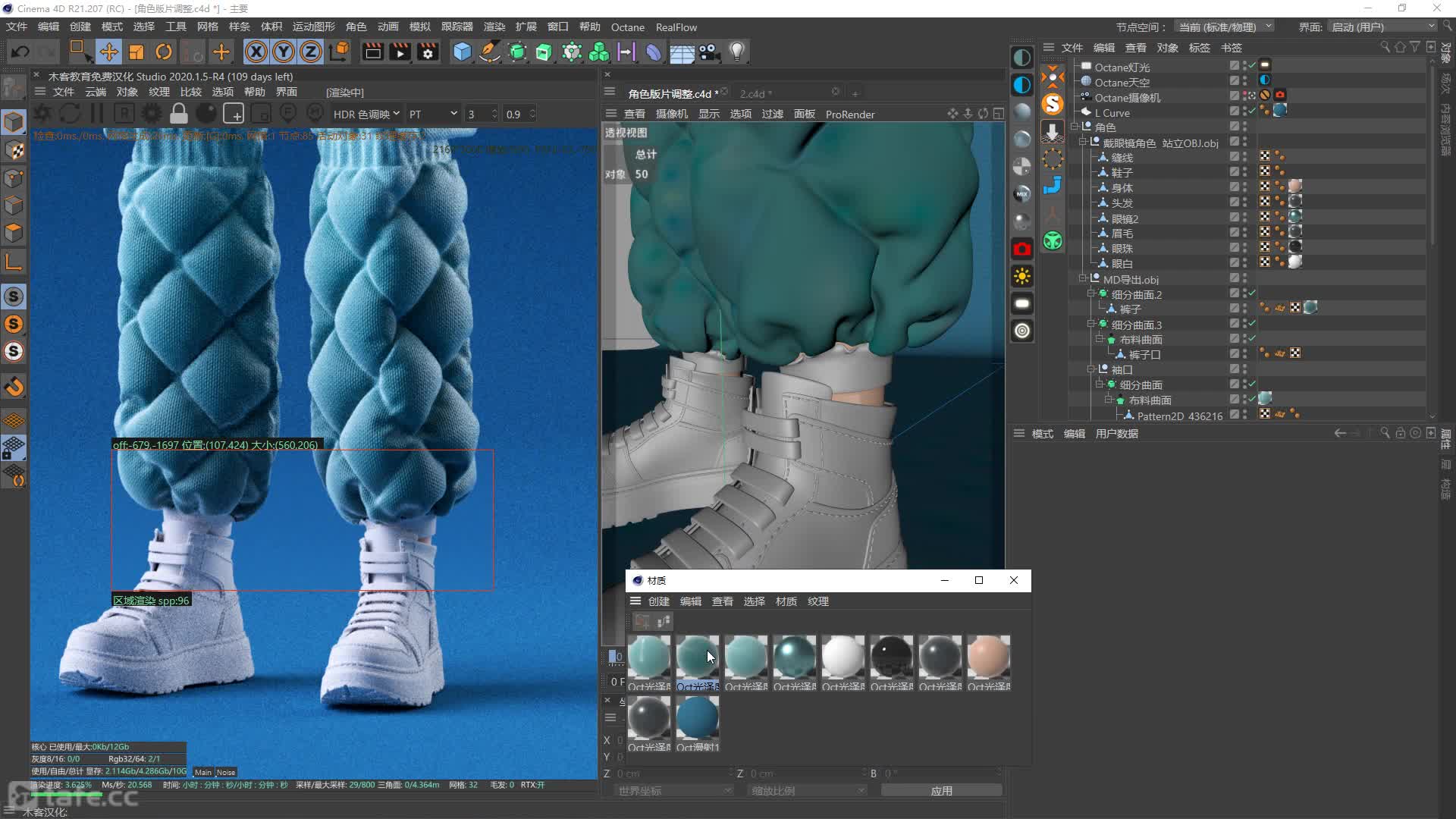This screenshot has width=1456, height=819.
Task: Toggle enable checkmark for 细分曲面.3
Action: point(1252,324)
